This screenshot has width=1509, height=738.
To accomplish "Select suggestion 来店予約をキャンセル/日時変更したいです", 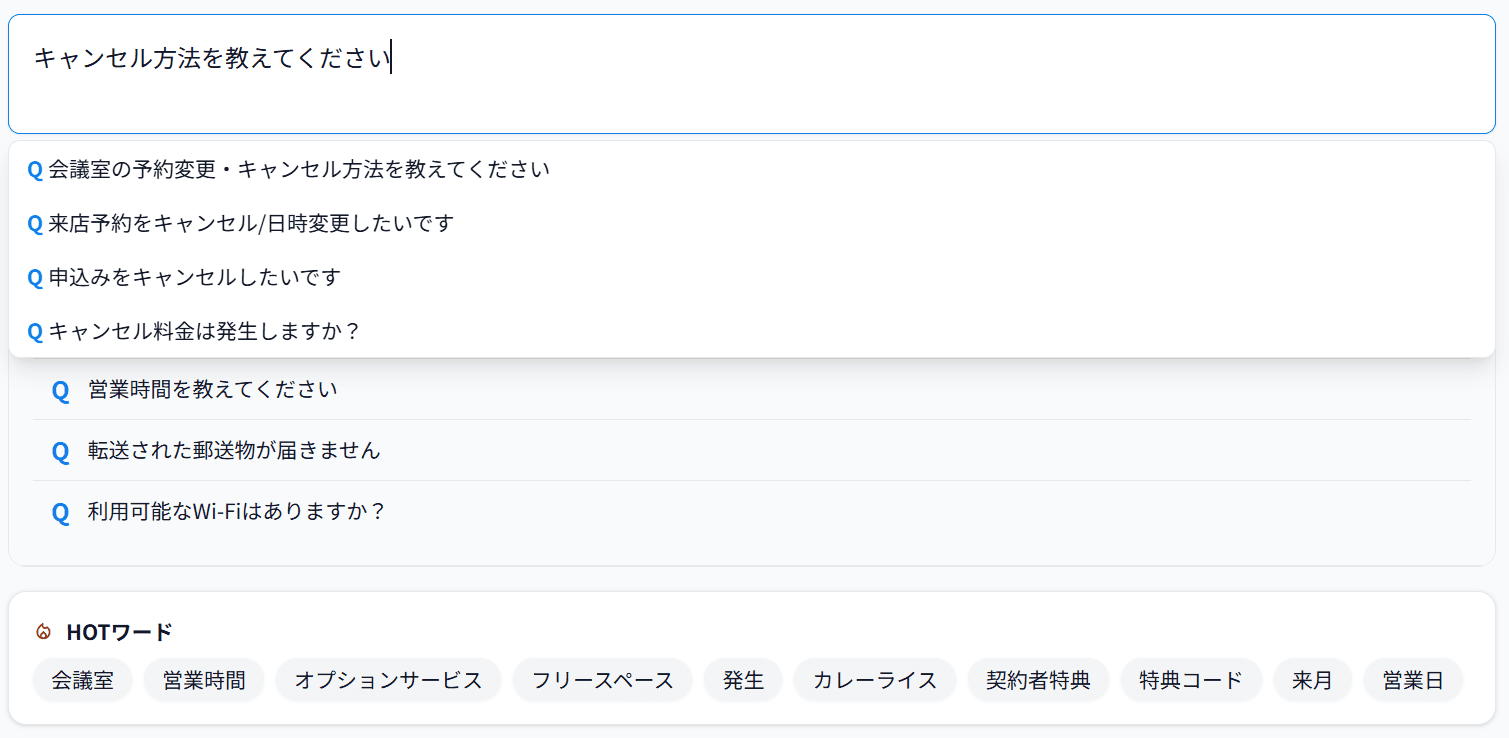I will pyautogui.click(x=251, y=223).
